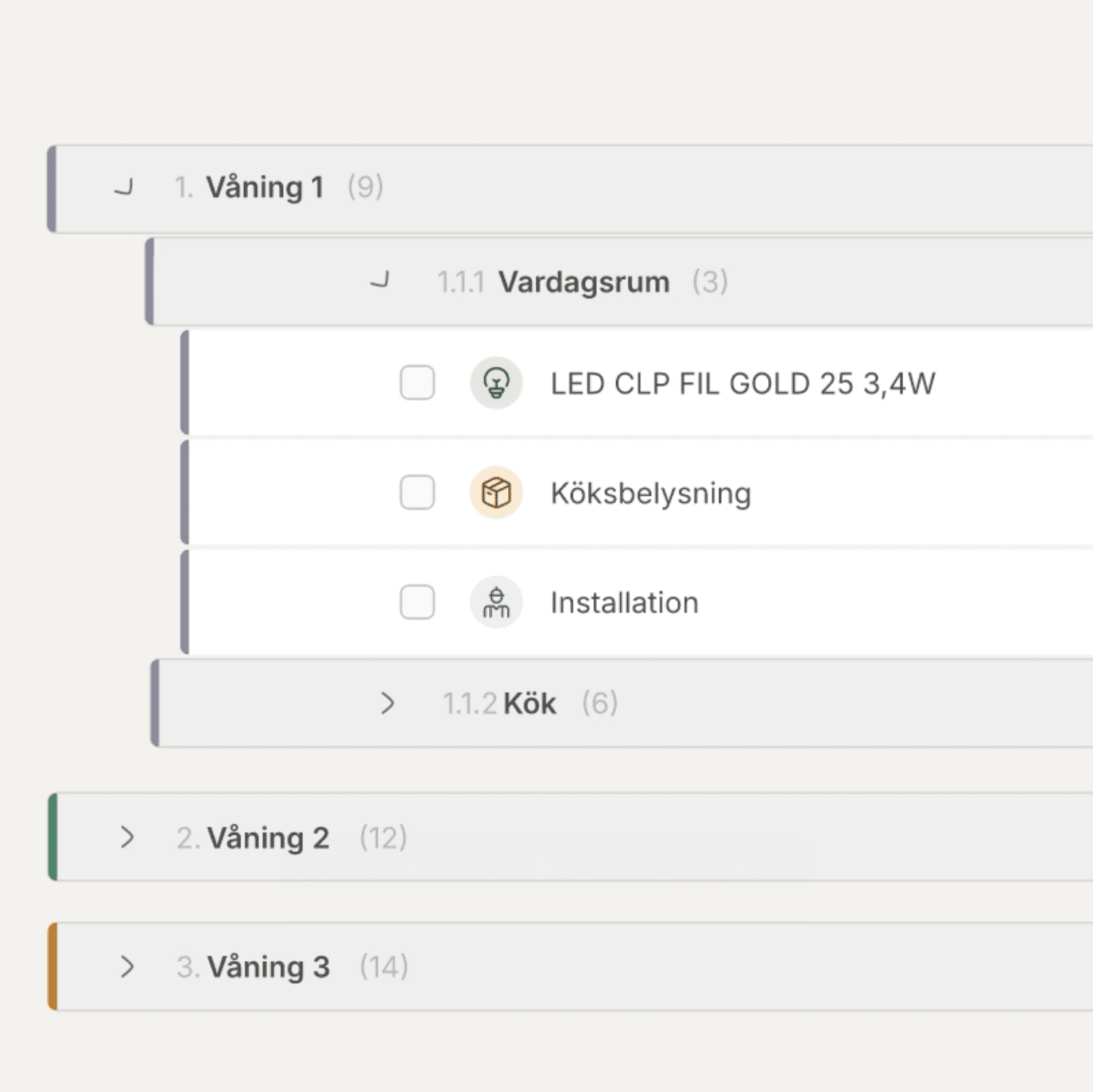Screen dimensions: 1093x1092
Task: Collapse the Våning 1 group
Action: (x=124, y=187)
